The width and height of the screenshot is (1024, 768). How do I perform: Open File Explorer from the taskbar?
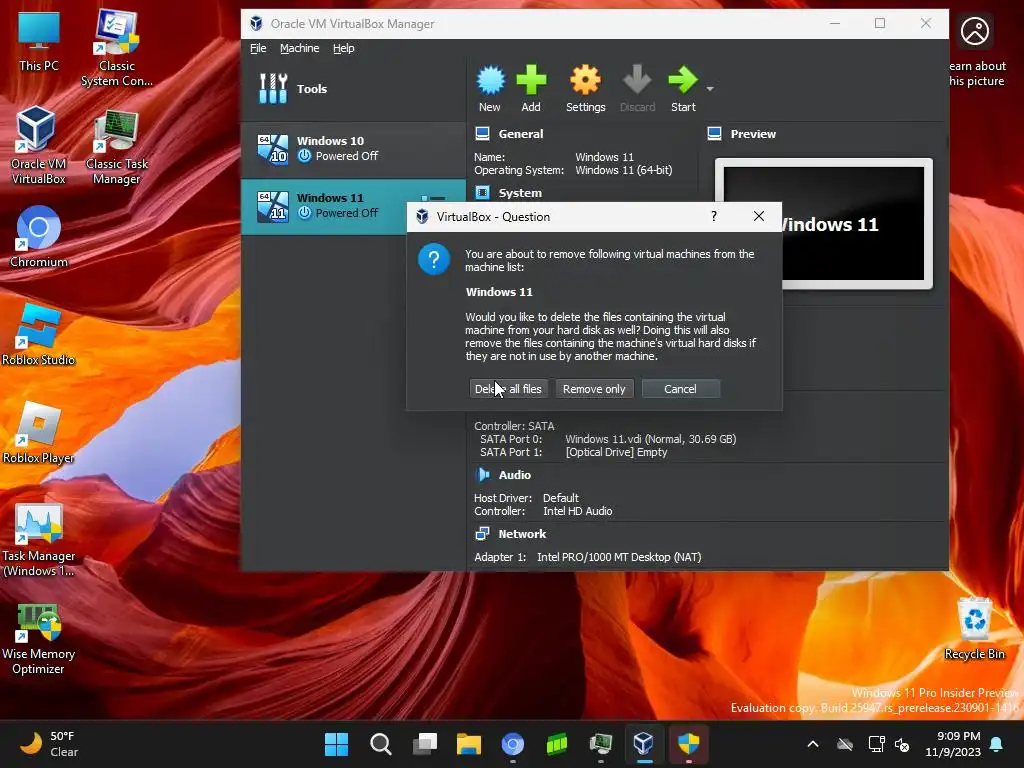pyautogui.click(x=468, y=744)
